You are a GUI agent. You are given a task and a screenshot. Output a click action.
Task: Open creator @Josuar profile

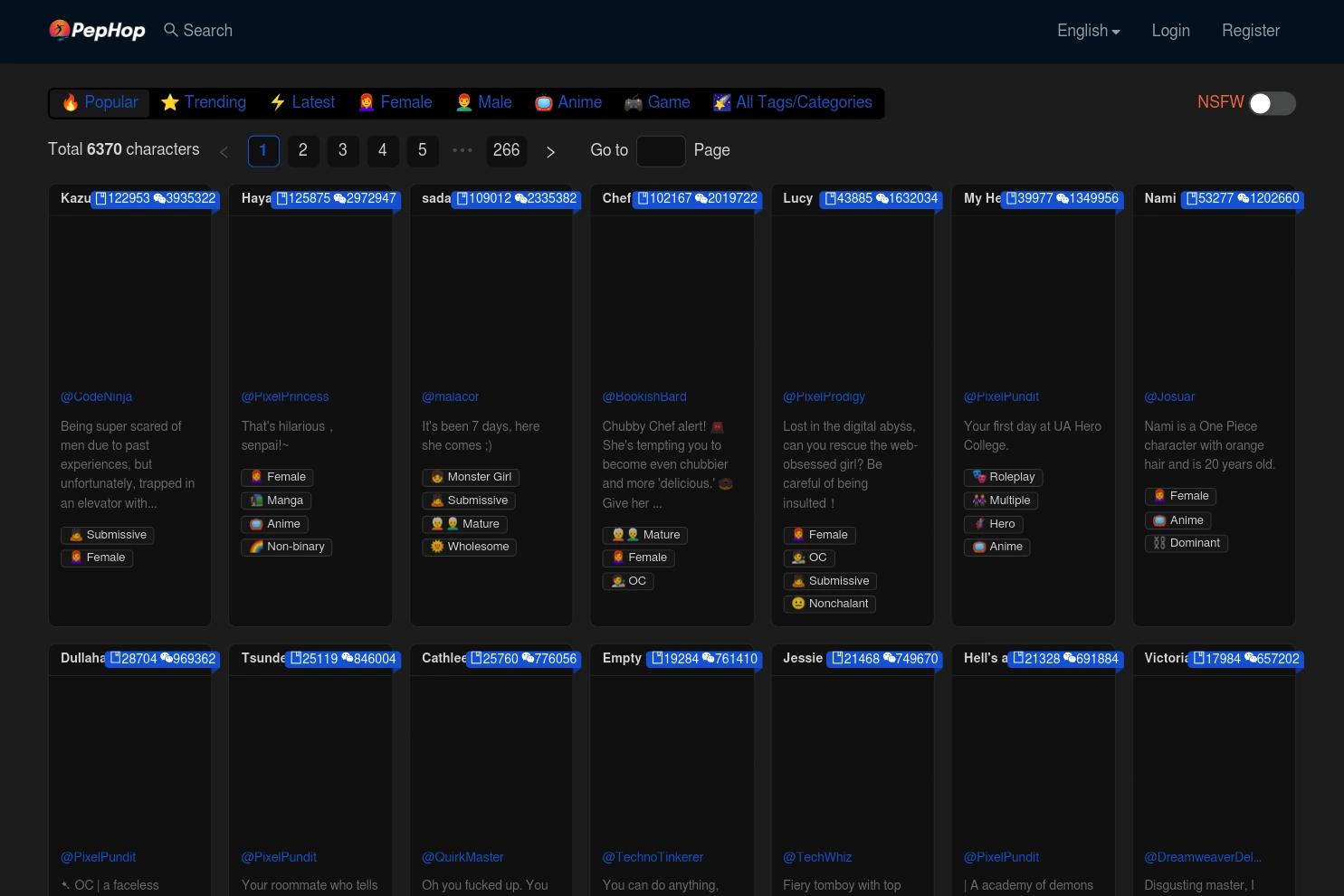tap(1169, 396)
